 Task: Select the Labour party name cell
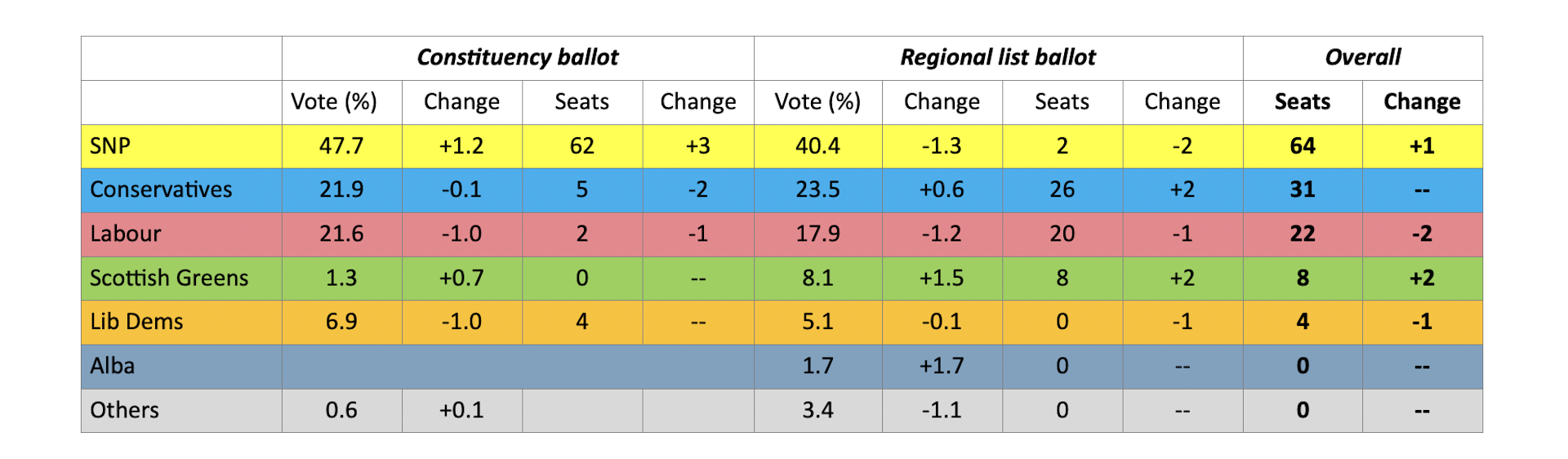coord(126,234)
